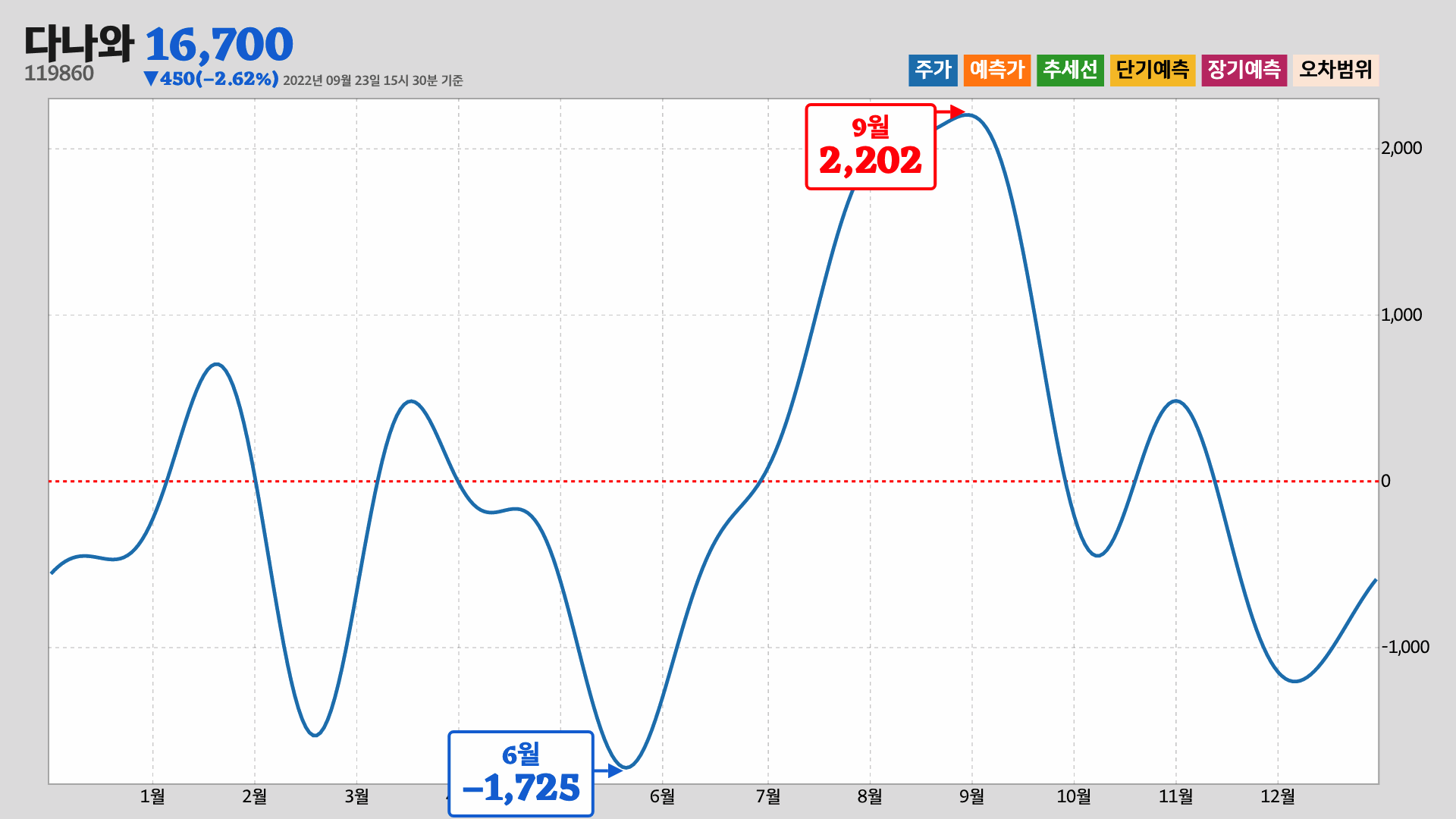Click the price change ▼450(-2.62%)

click(211, 79)
